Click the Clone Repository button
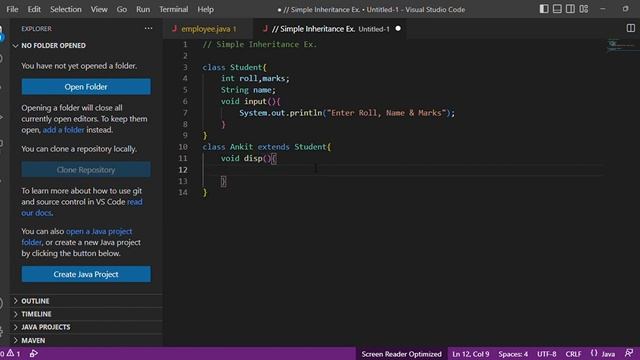640x360 pixels. (x=86, y=170)
